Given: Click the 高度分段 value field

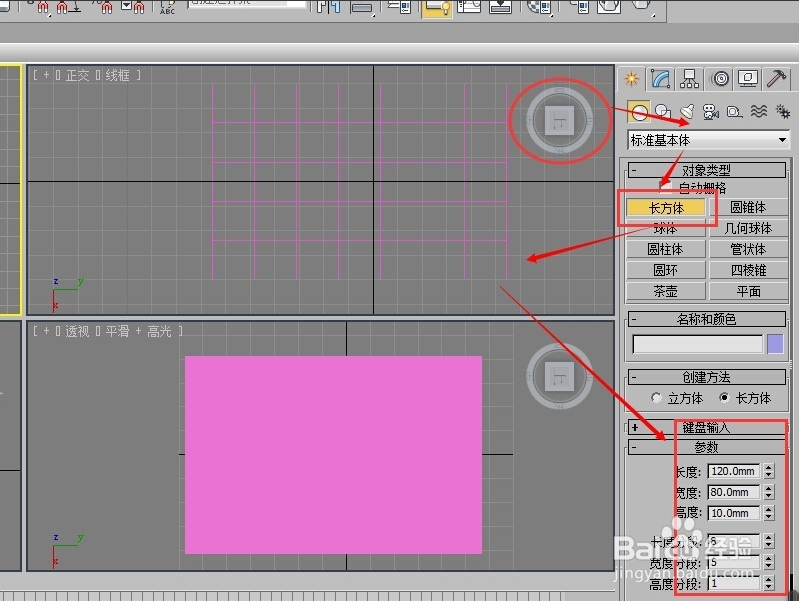Looking at the screenshot, I should 734,583.
